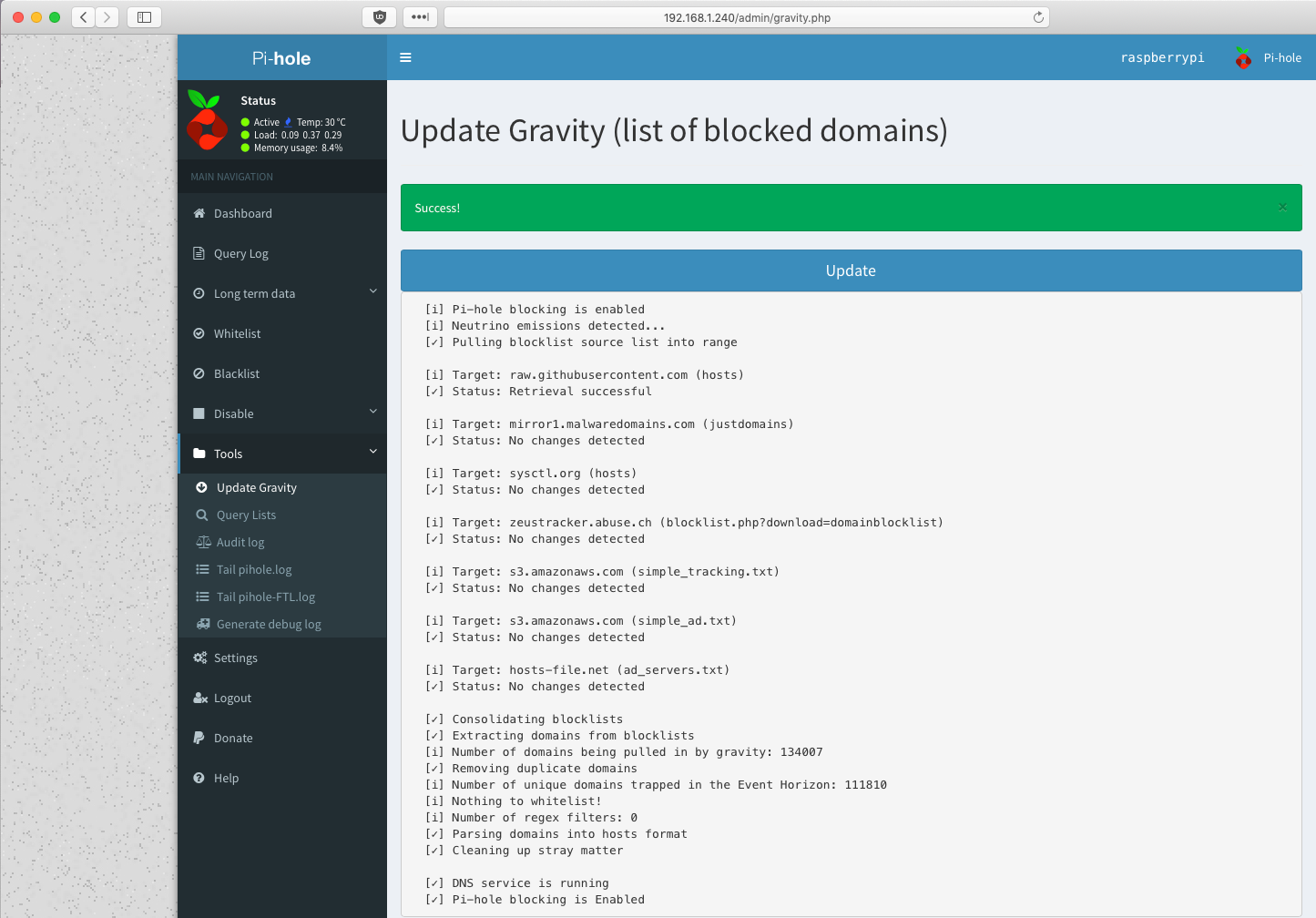This screenshot has height=918, width=1316.
Task: Open the Audit log link
Action: (x=282, y=542)
